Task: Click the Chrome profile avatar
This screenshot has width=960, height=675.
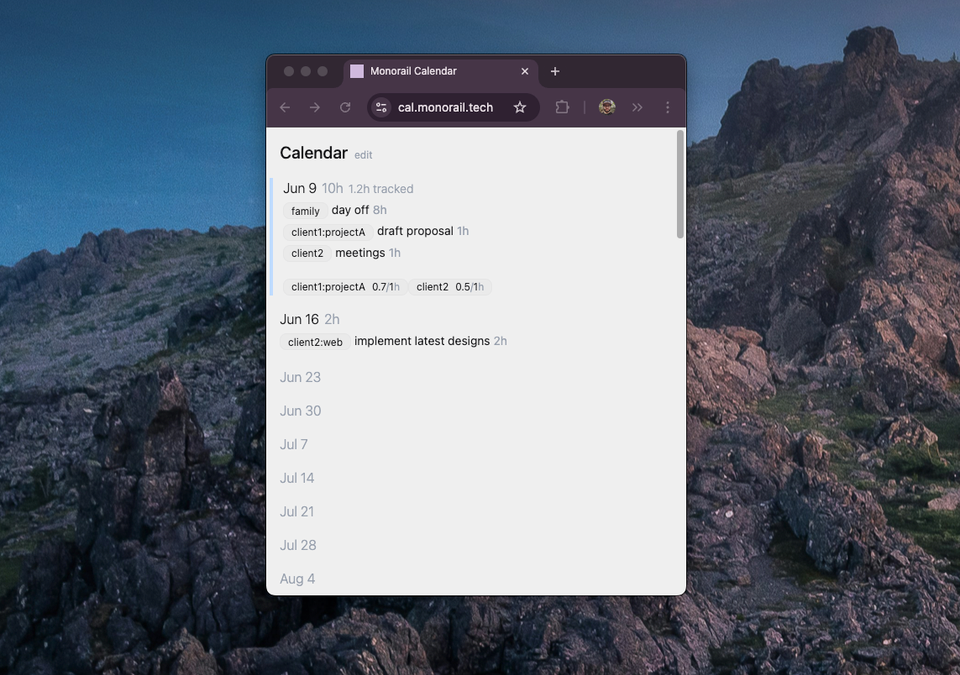Action: tap(607, 107)
